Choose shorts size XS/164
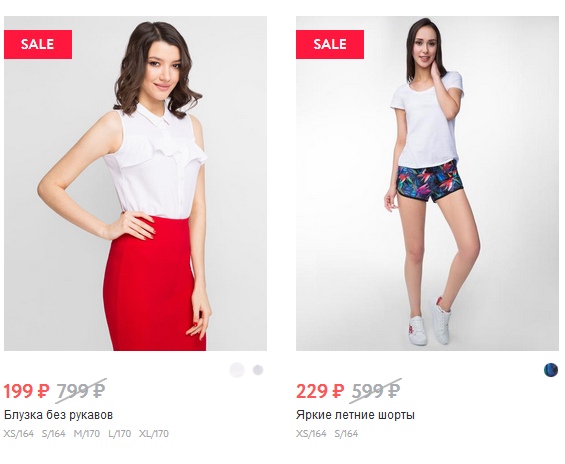The image size is (565, 464). 311,433
